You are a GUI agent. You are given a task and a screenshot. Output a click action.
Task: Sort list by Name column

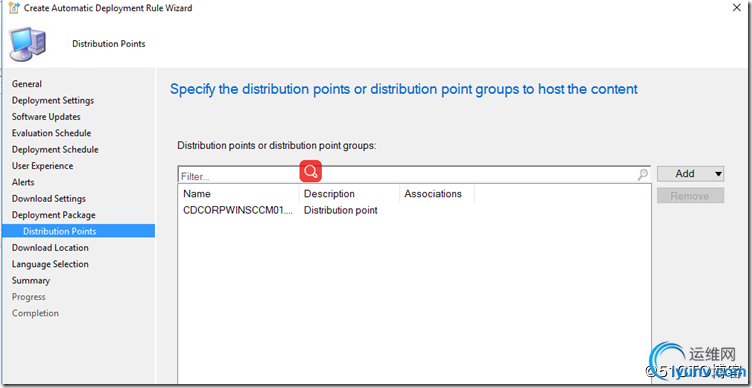[x=239, y=194]
